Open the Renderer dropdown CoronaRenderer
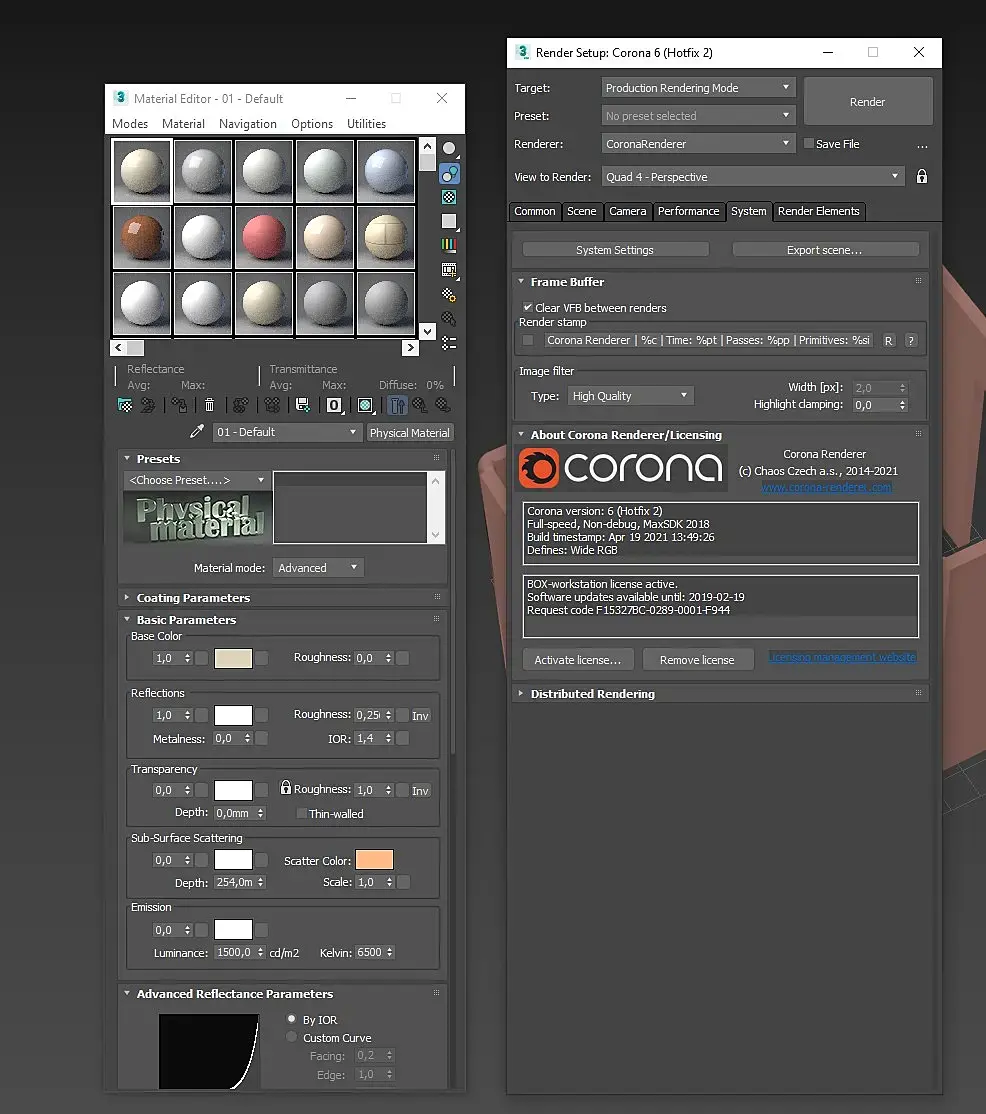This screenshot has height=1114, width=986. (698, 144)
